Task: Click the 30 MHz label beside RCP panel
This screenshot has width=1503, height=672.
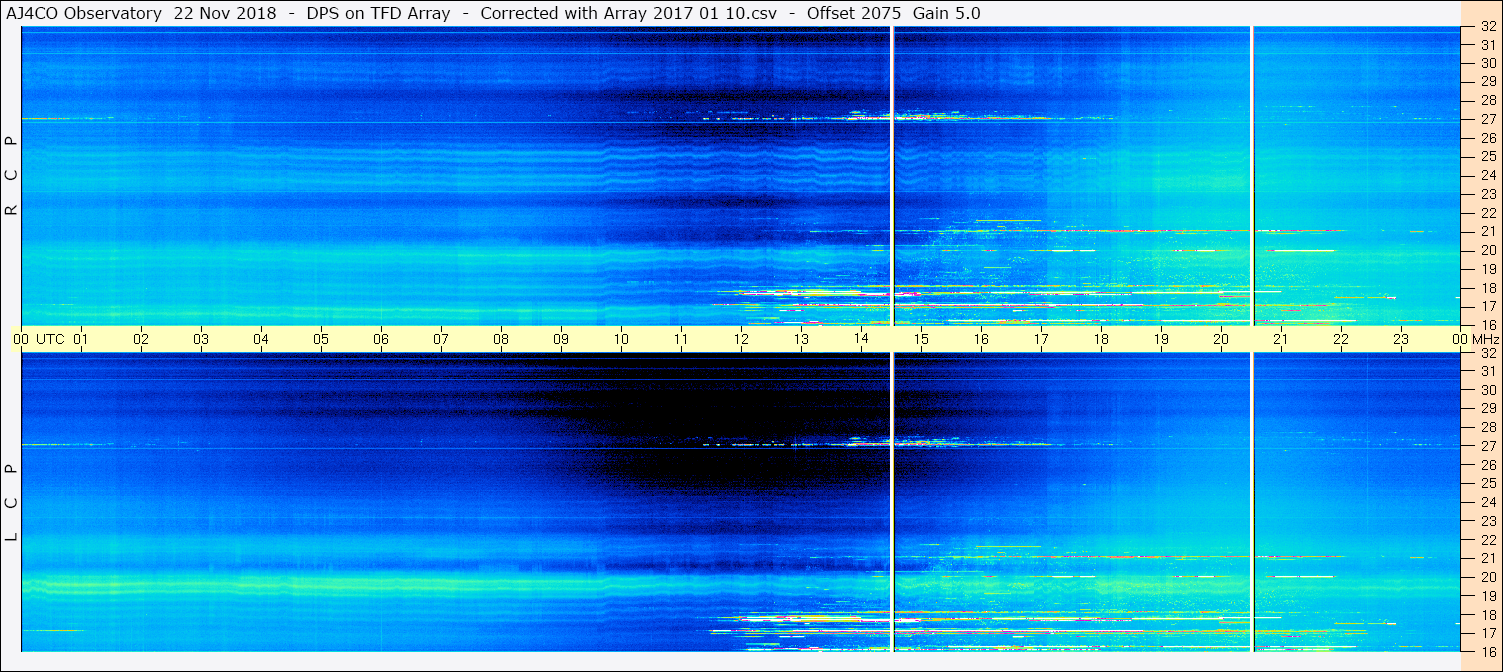Action: [1488, 63]
